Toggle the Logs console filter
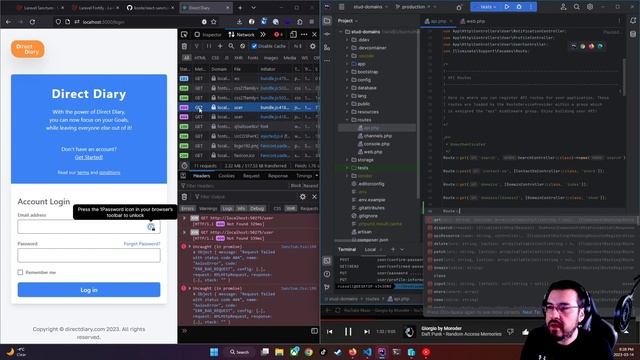The image size is (640, 360). 227,209
